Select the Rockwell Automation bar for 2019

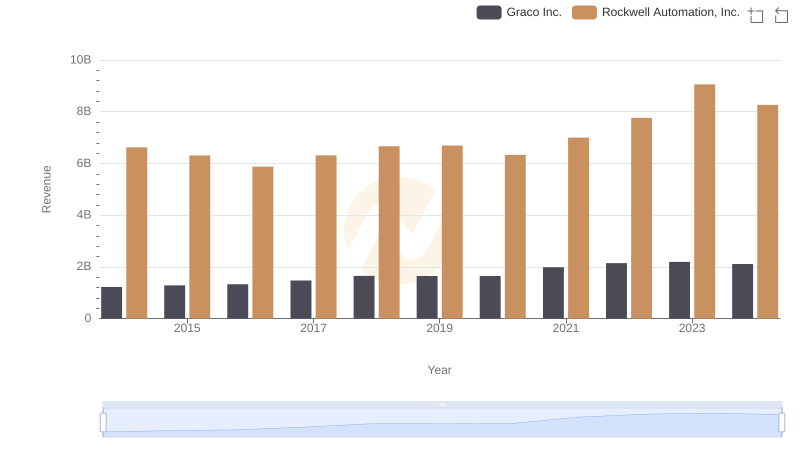tap(452, 232)
